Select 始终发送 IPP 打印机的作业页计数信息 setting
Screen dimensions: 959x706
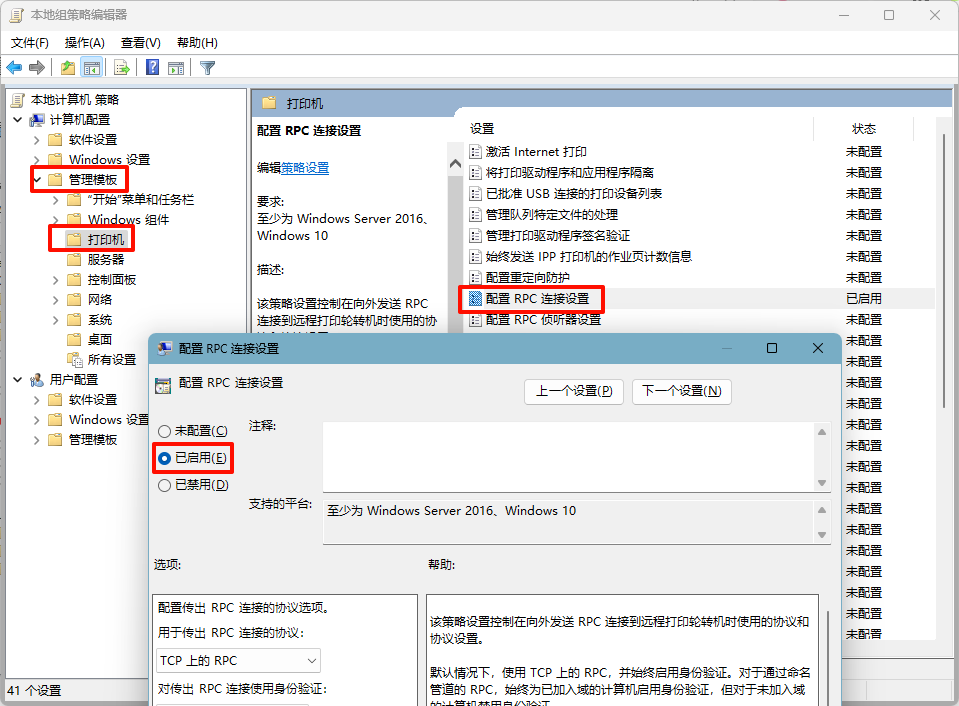coord(588,257)
